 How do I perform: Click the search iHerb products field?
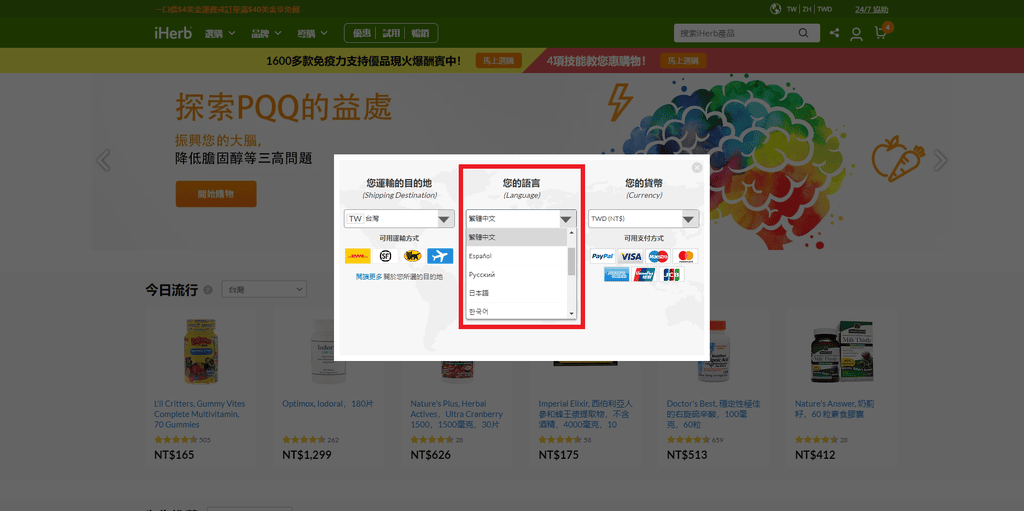733,33
